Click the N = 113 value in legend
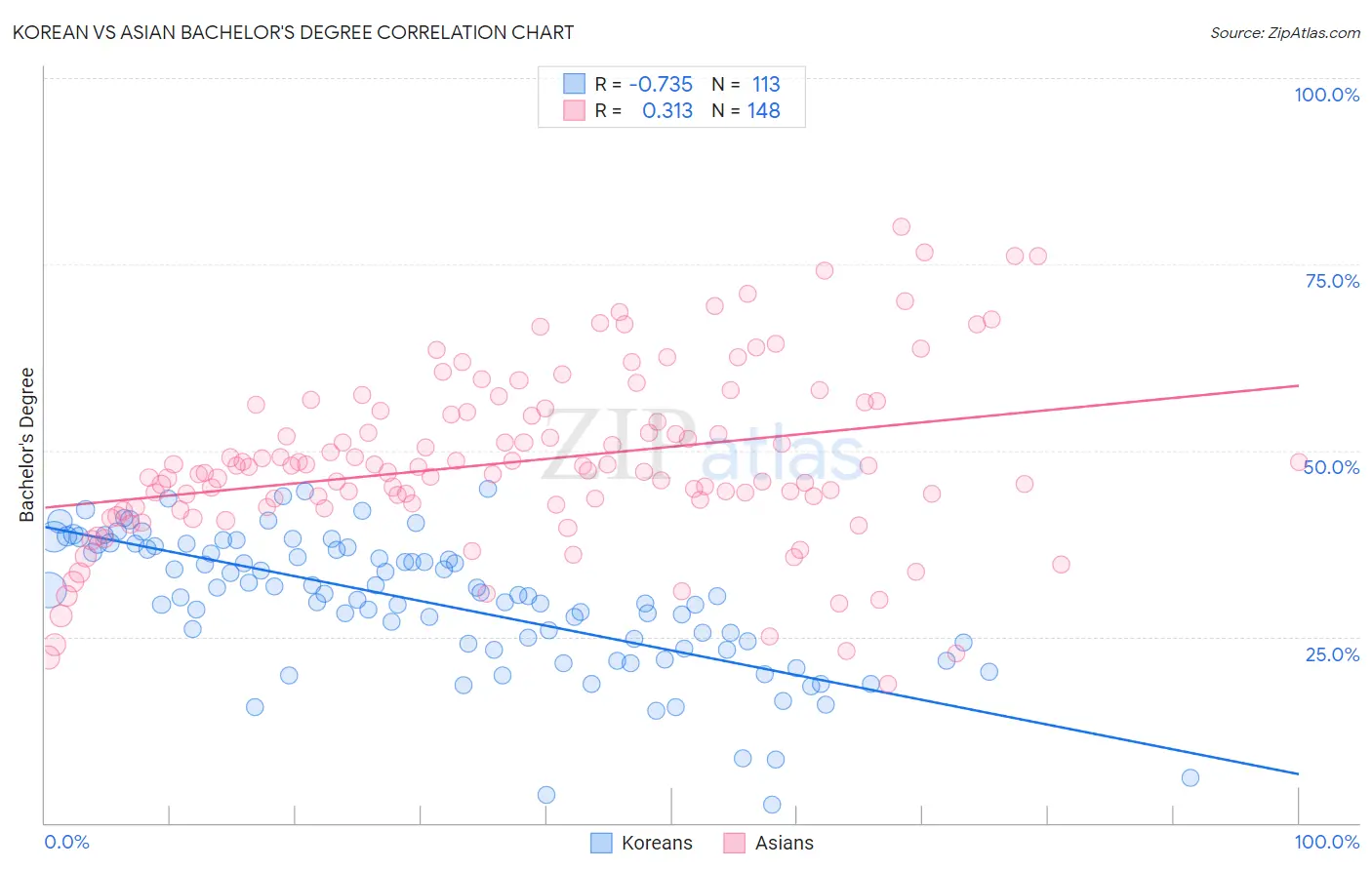Screen dimensions: 1372x870 point(746,84)
